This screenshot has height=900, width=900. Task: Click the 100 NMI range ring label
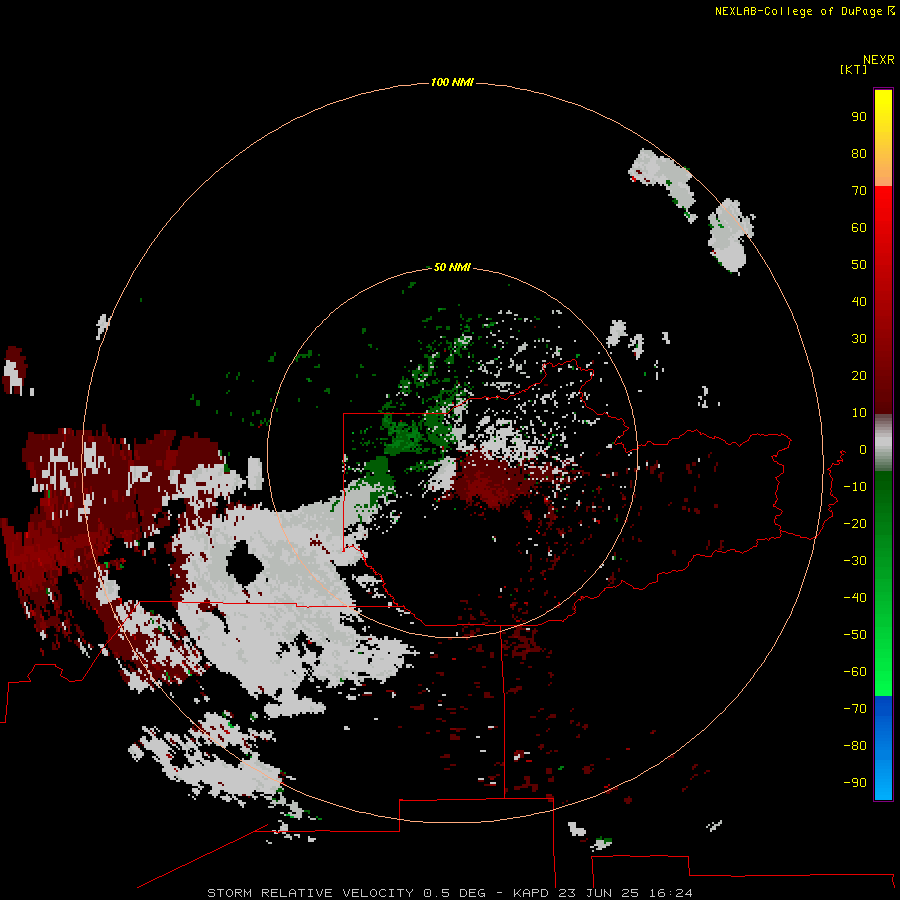tap(452, 82)
